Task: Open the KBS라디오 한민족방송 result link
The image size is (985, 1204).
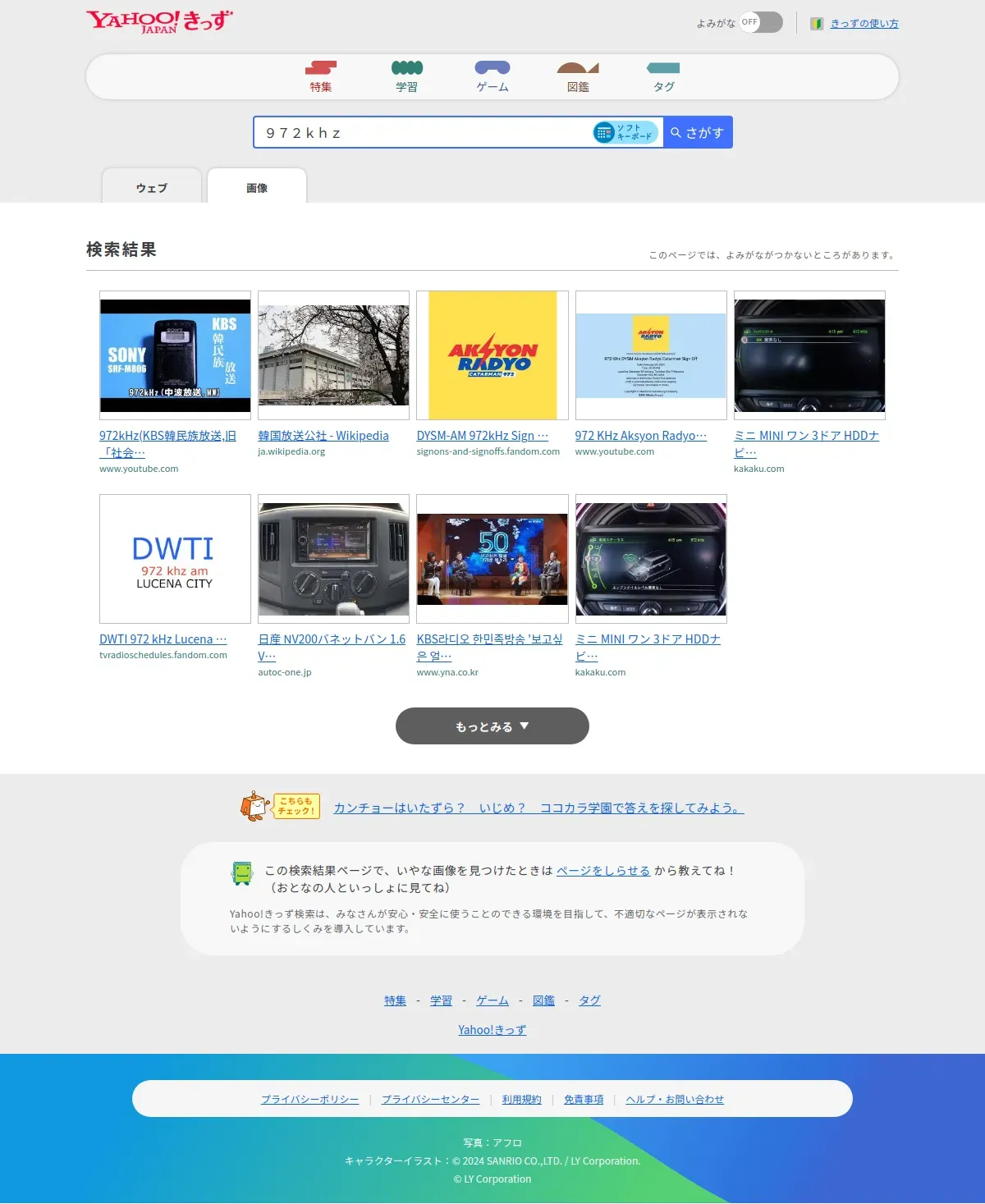Action: coord(490,648)
